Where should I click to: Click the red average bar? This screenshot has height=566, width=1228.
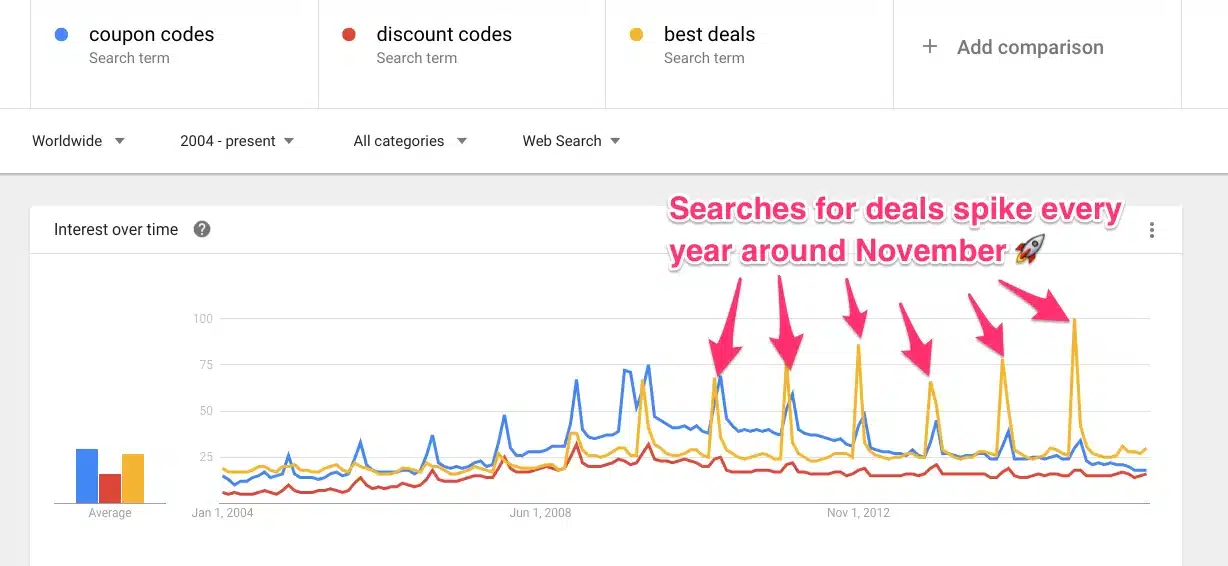click(110, 488)
